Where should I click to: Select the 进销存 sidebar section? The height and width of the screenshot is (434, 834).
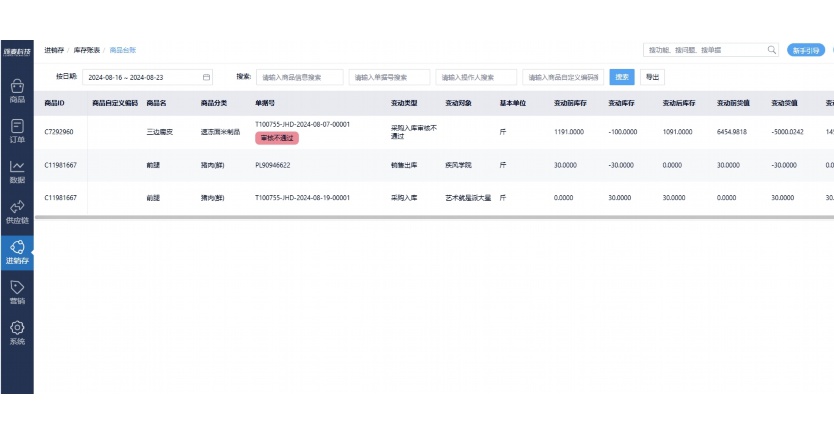tap(17, 253)
